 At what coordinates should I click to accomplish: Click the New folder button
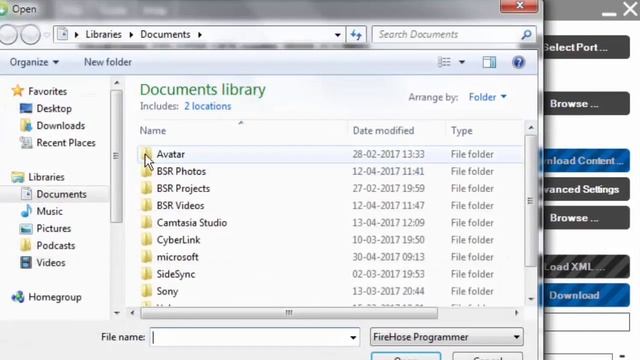[x=108, y=62]
